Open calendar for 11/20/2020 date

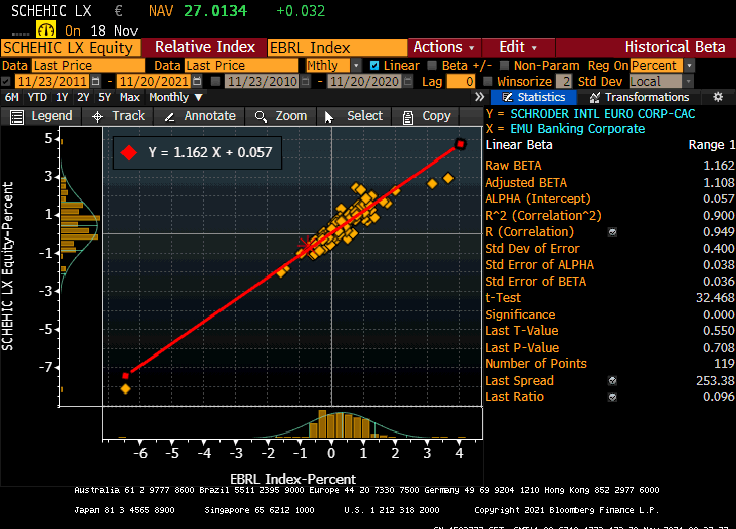coord(408,82)
